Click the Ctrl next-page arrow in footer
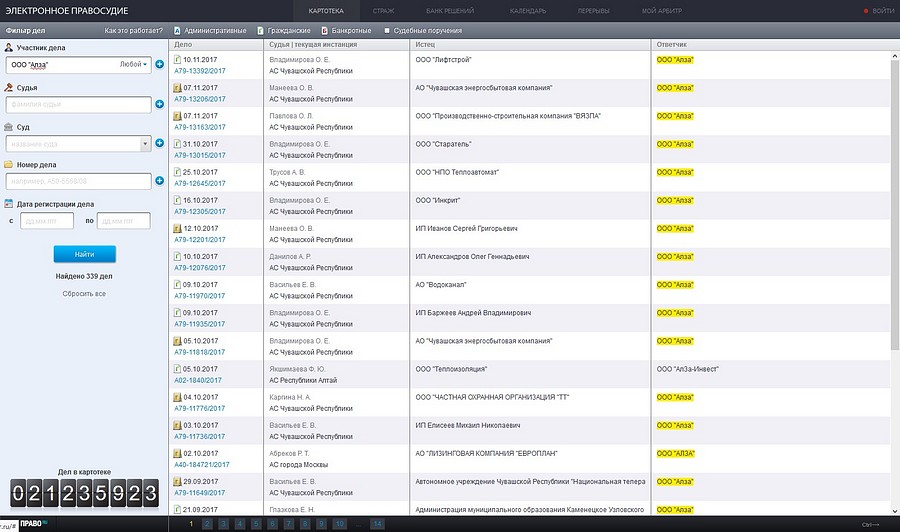 (870, 525)
